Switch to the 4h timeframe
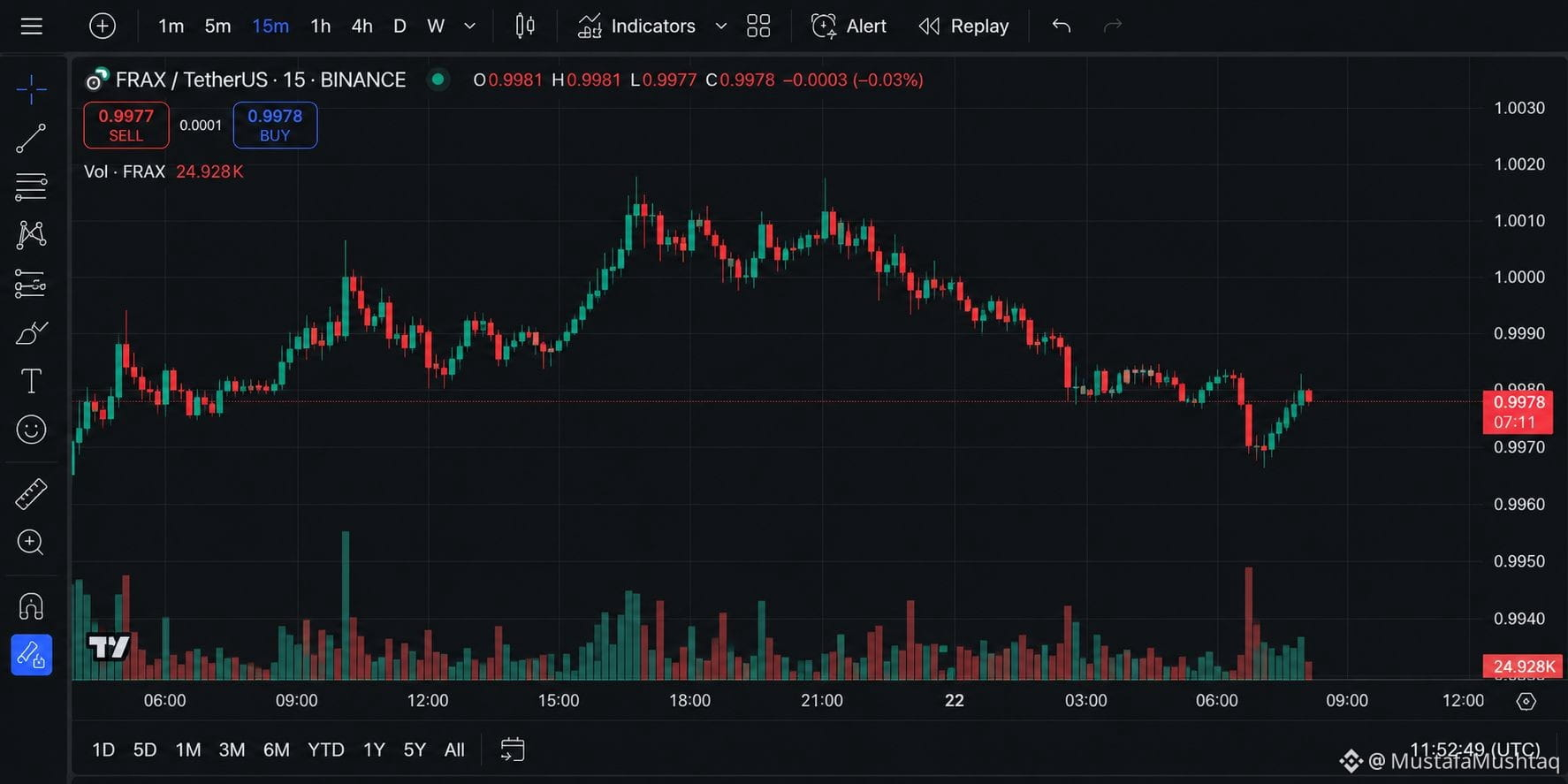The height and width of the screenshot is (784, 1568). point(362,26)
